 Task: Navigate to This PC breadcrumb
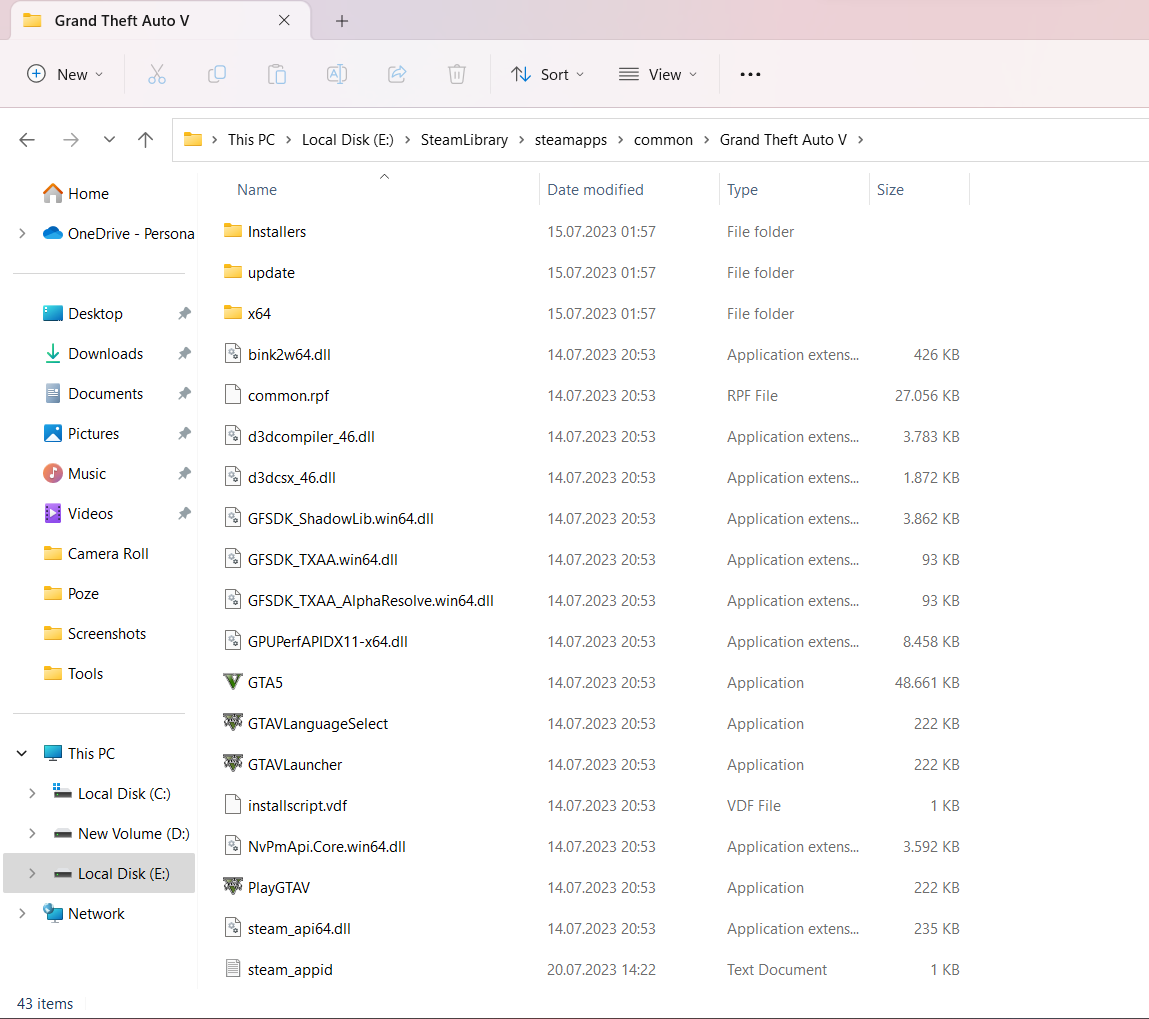coord(251,140)
